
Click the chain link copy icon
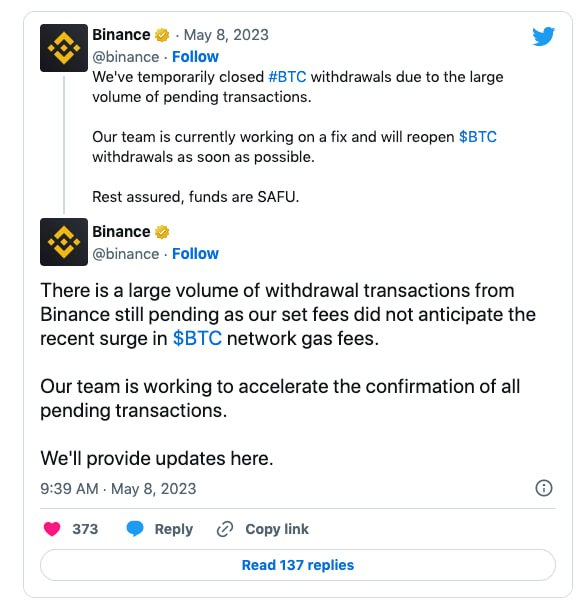(224, 529)
